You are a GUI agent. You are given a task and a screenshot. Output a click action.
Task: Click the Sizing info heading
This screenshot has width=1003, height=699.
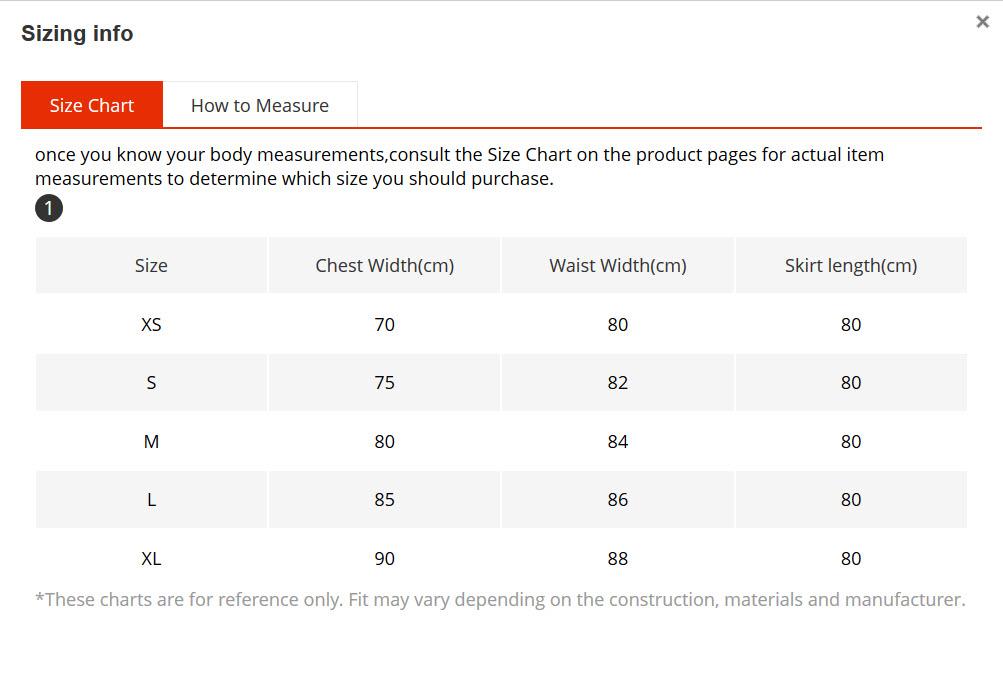tap(77, 33)
